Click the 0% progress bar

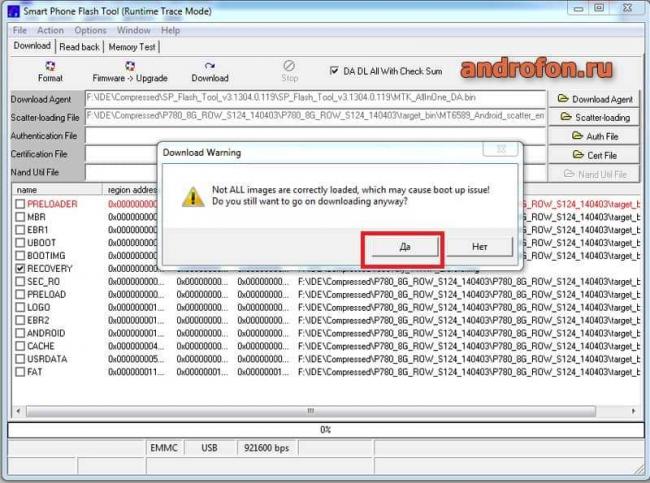(x=325, y=430)
